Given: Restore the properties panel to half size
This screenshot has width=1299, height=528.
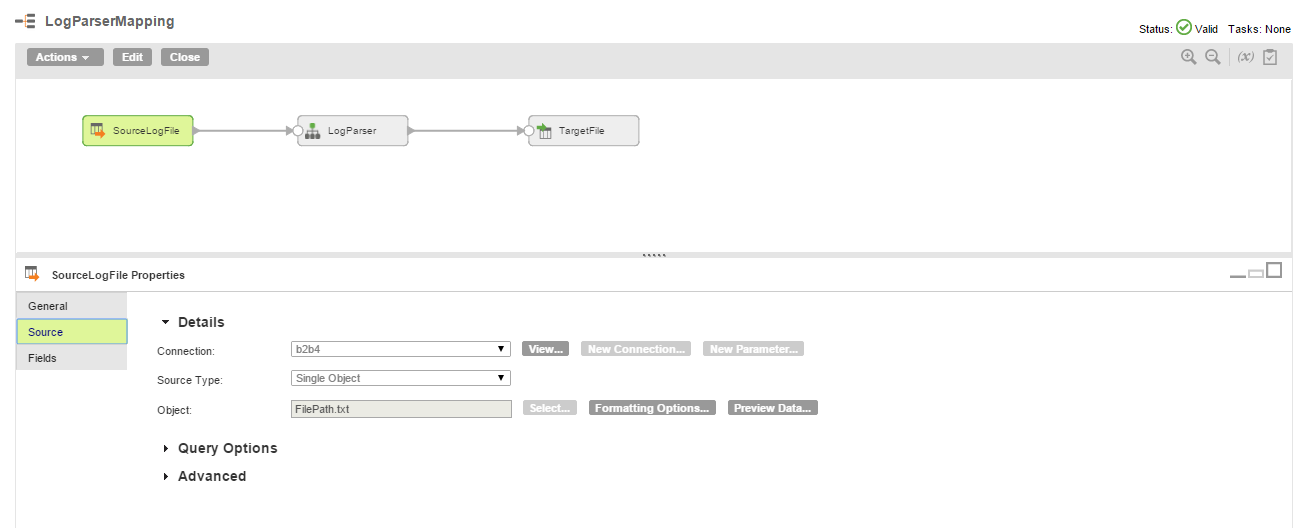Looking at the screenshot, I should coord(1256,273).
